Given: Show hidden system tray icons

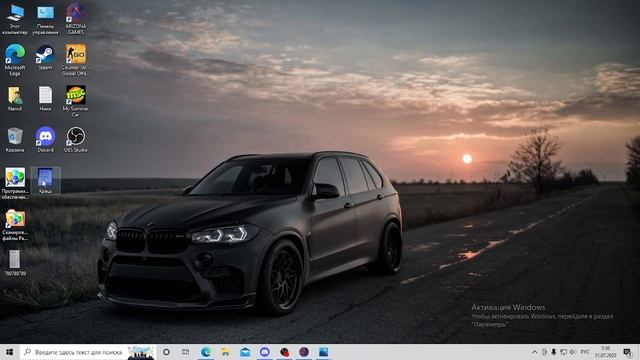Looking at the screenshot, I should 534,352.
